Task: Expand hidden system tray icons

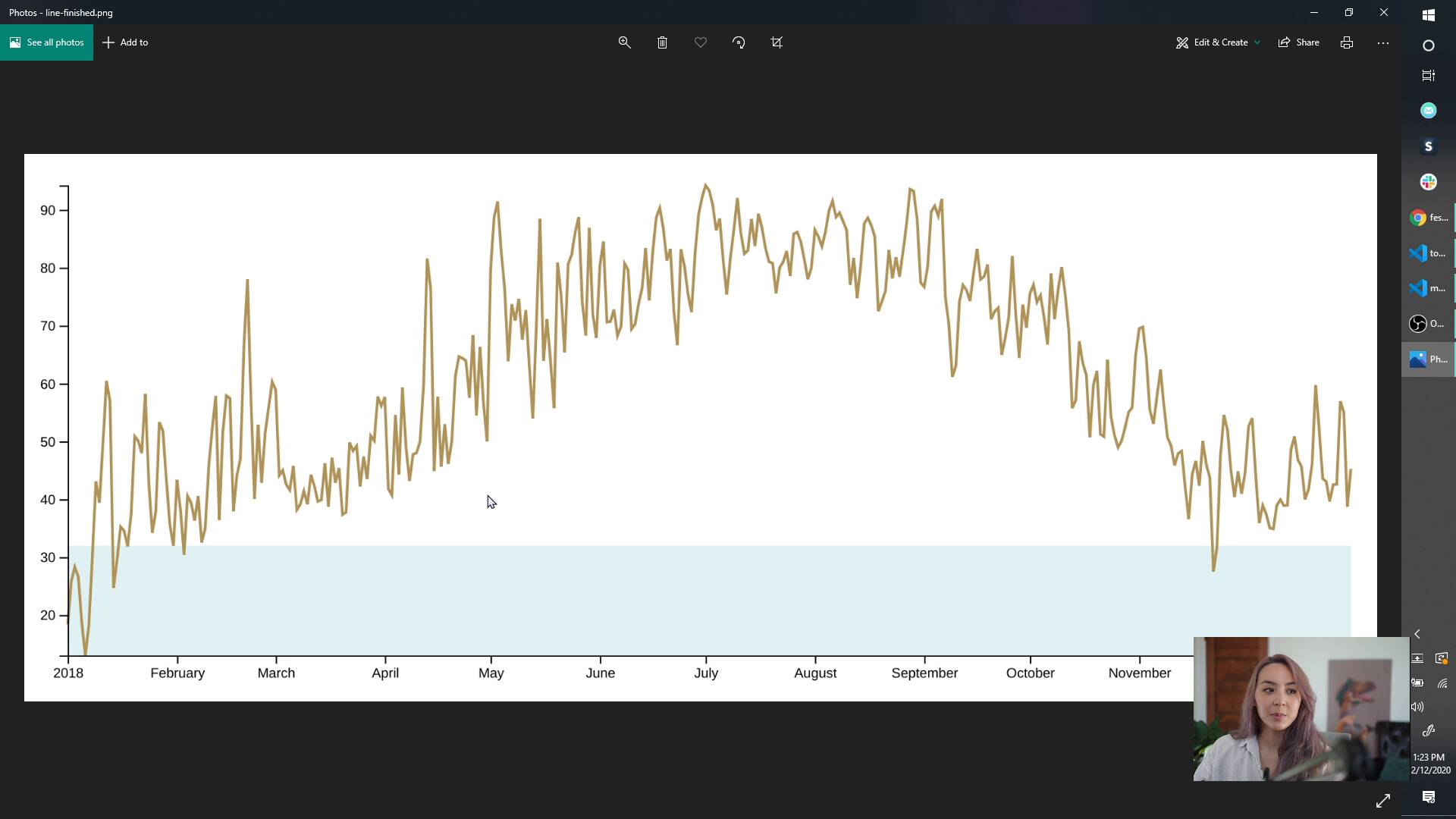Action: pos(1417,634)
